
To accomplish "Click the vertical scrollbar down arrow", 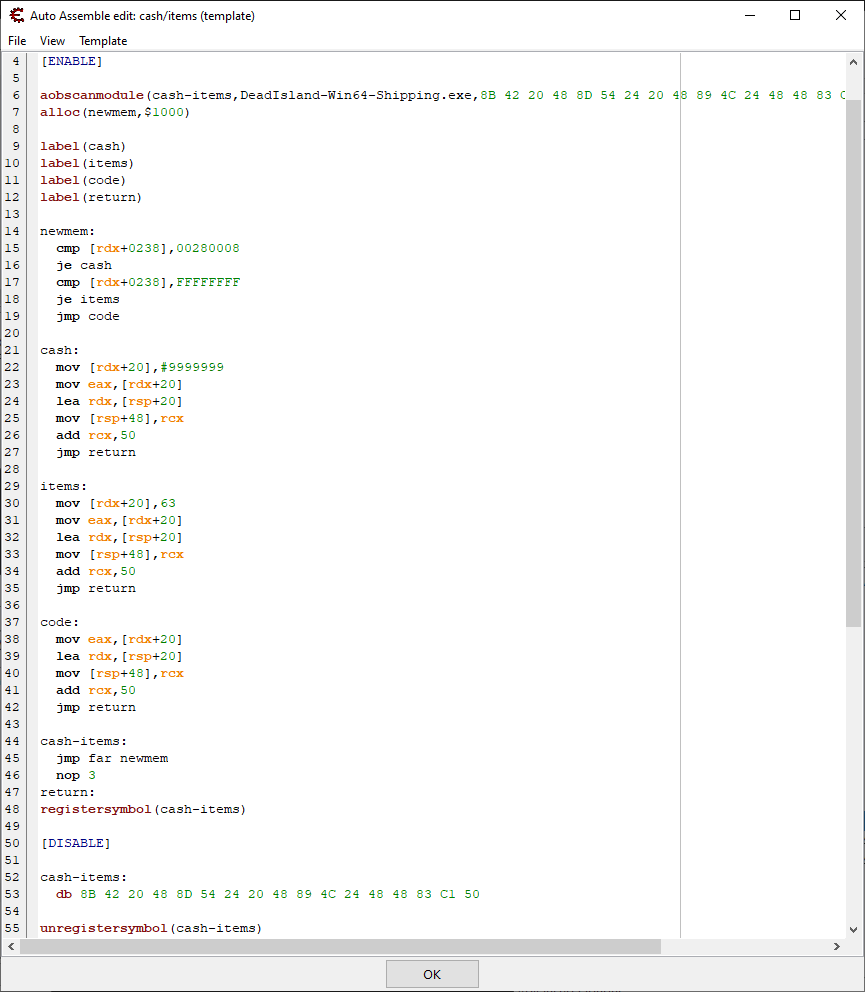I will click(x=853, y=929).
